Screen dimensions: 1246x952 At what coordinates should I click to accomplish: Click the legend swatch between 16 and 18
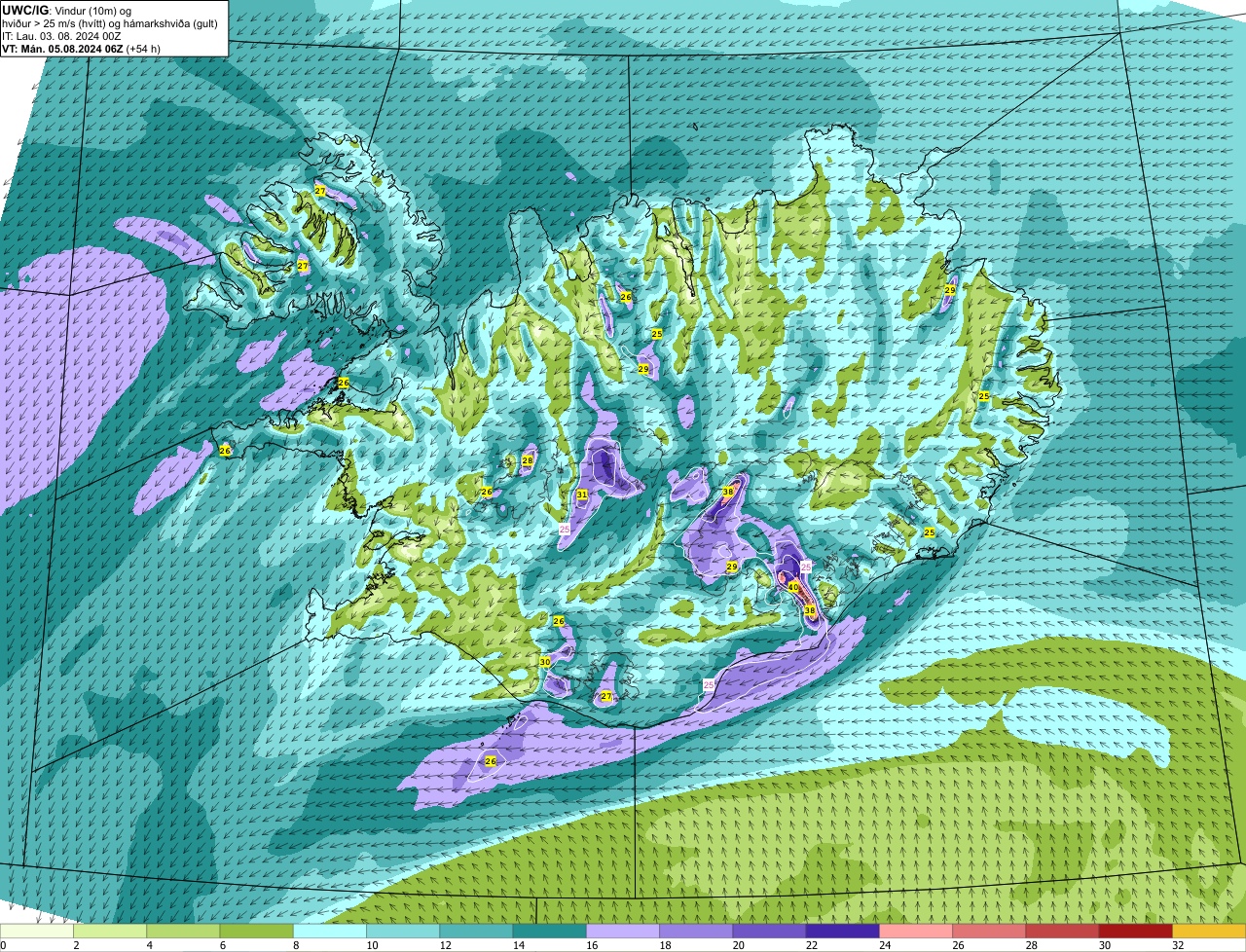(x=623, y=932)
